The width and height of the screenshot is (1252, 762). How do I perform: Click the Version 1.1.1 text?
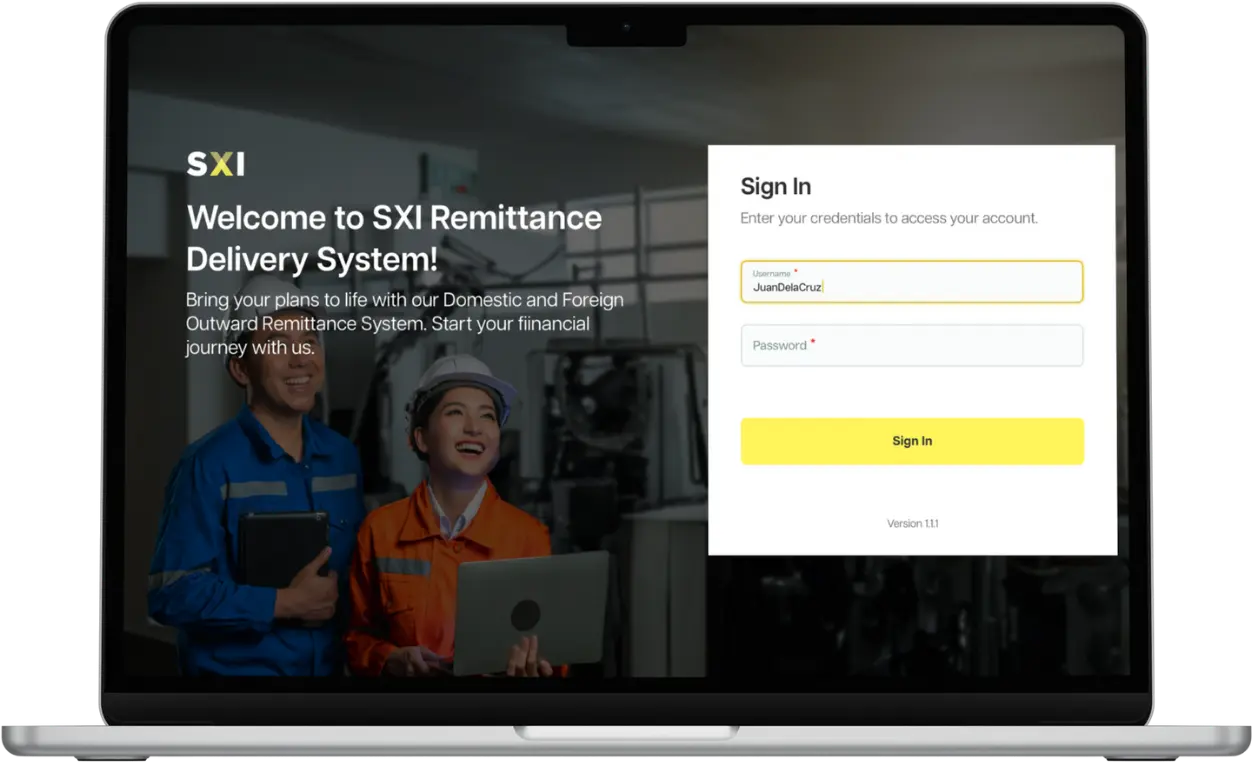[912, 524]
